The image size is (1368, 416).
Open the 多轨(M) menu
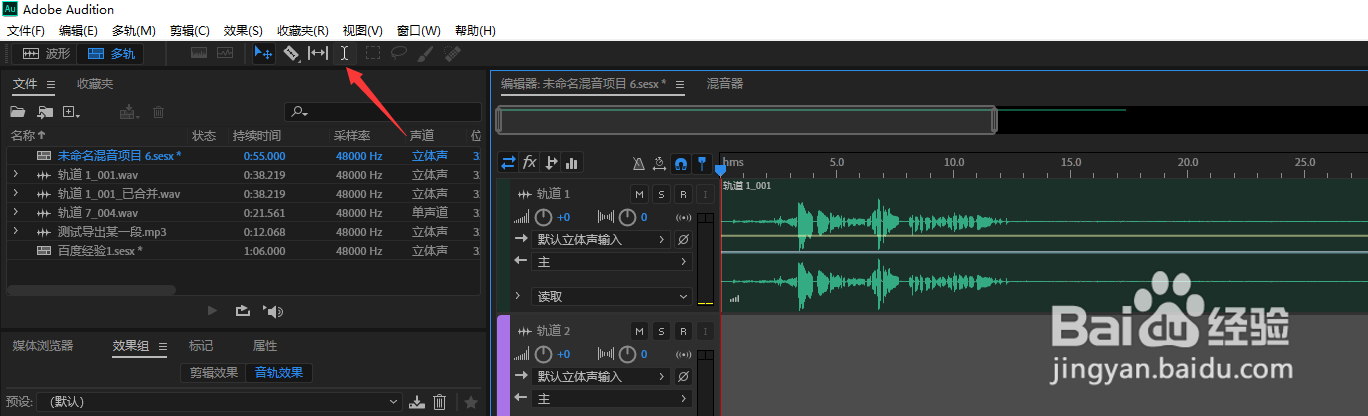click(x=134, y=31)
